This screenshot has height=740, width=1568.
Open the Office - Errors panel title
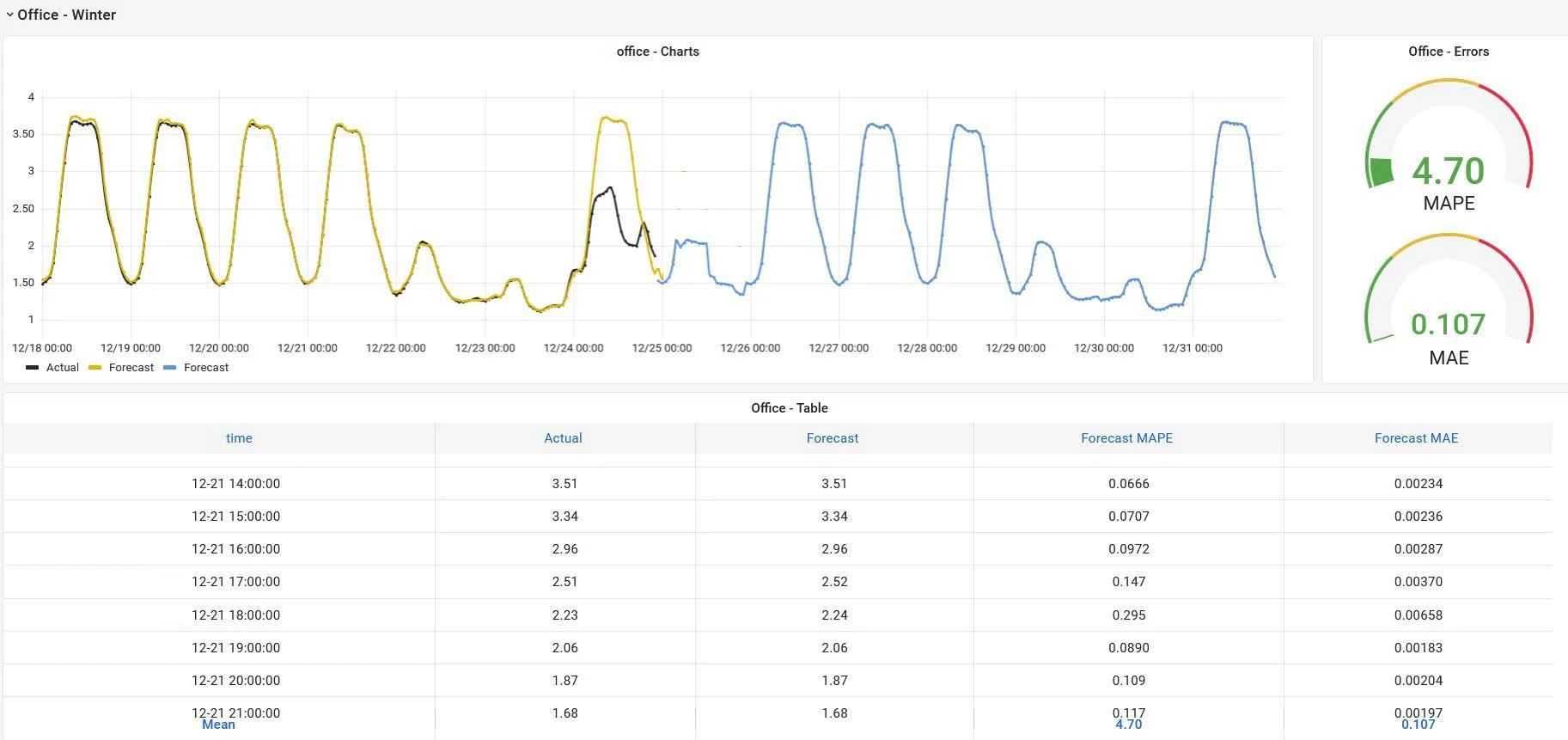pos(1449,52)
